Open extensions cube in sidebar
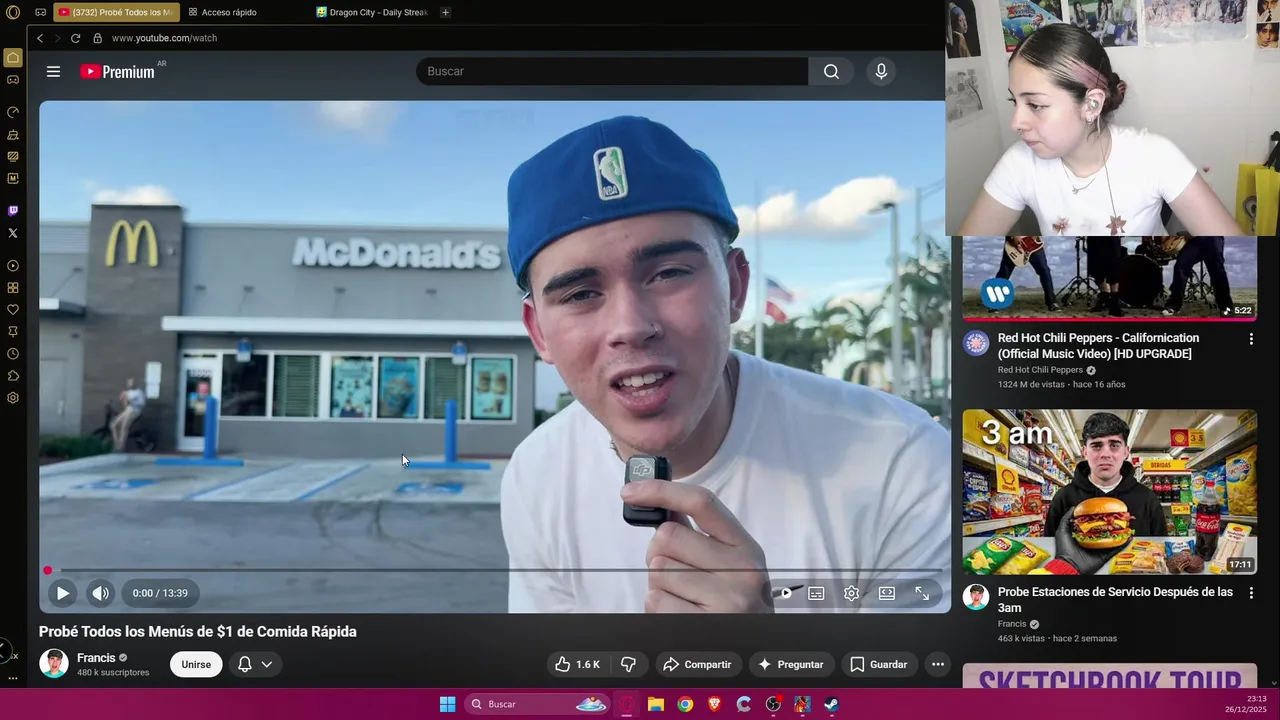The height and width of the screenshot is (720, 1280). [13, 376]
